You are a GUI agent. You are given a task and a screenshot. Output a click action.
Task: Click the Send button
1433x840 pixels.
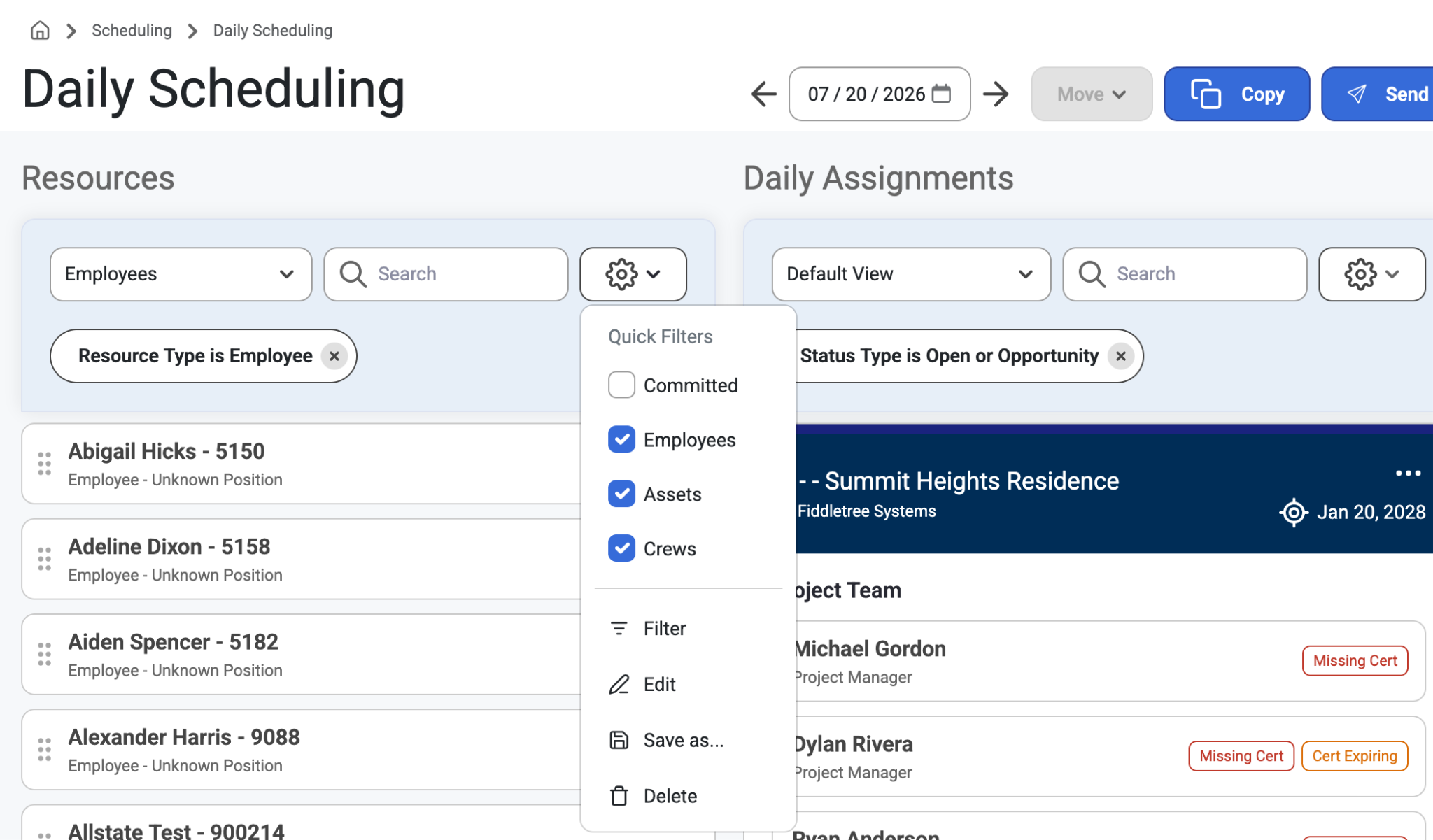1377,94
